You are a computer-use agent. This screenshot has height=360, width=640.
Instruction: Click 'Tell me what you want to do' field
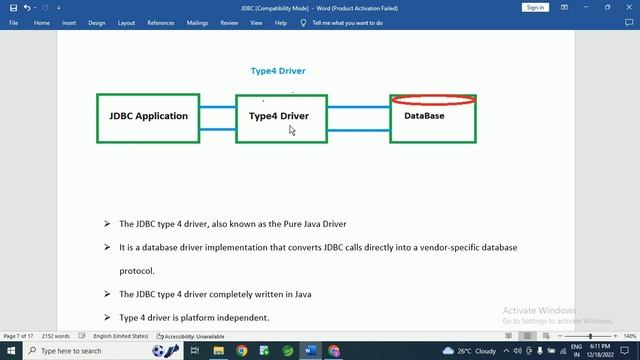coord(347,23)
